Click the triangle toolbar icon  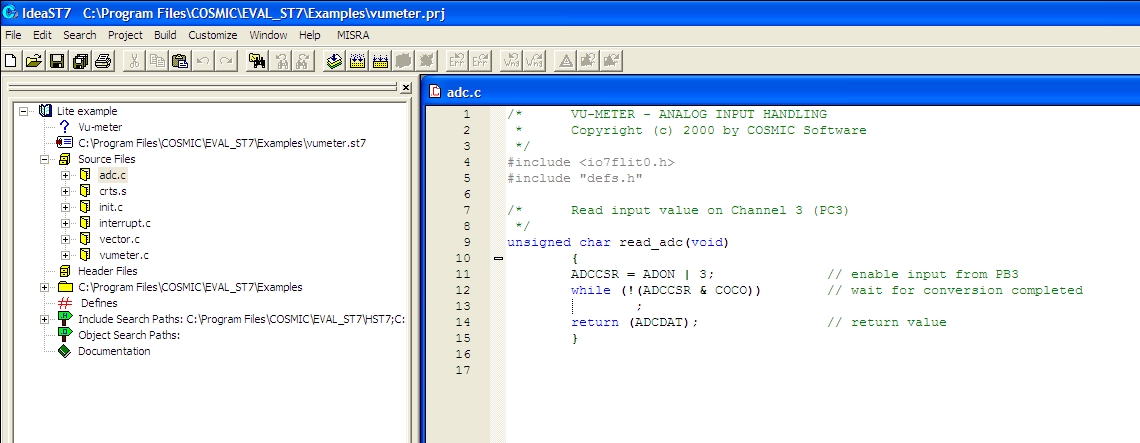(565, 61)
